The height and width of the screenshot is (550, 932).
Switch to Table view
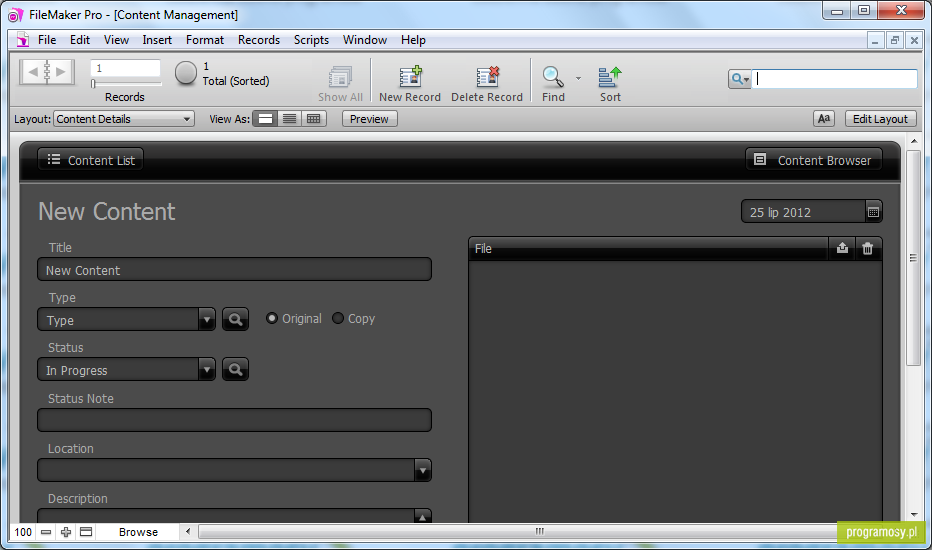(314, 119)
